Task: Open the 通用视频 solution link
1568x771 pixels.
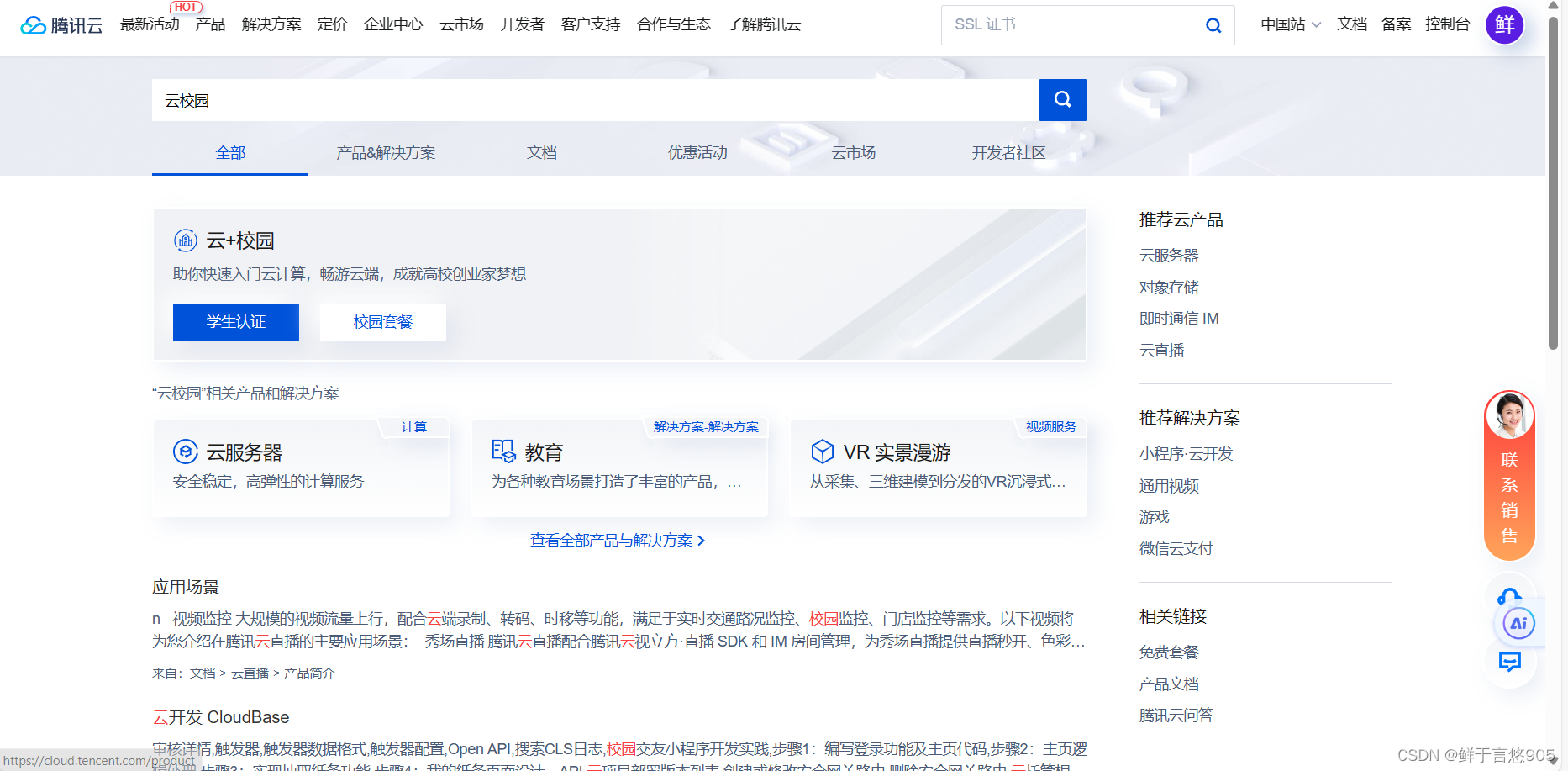Action: (1169, 486)
